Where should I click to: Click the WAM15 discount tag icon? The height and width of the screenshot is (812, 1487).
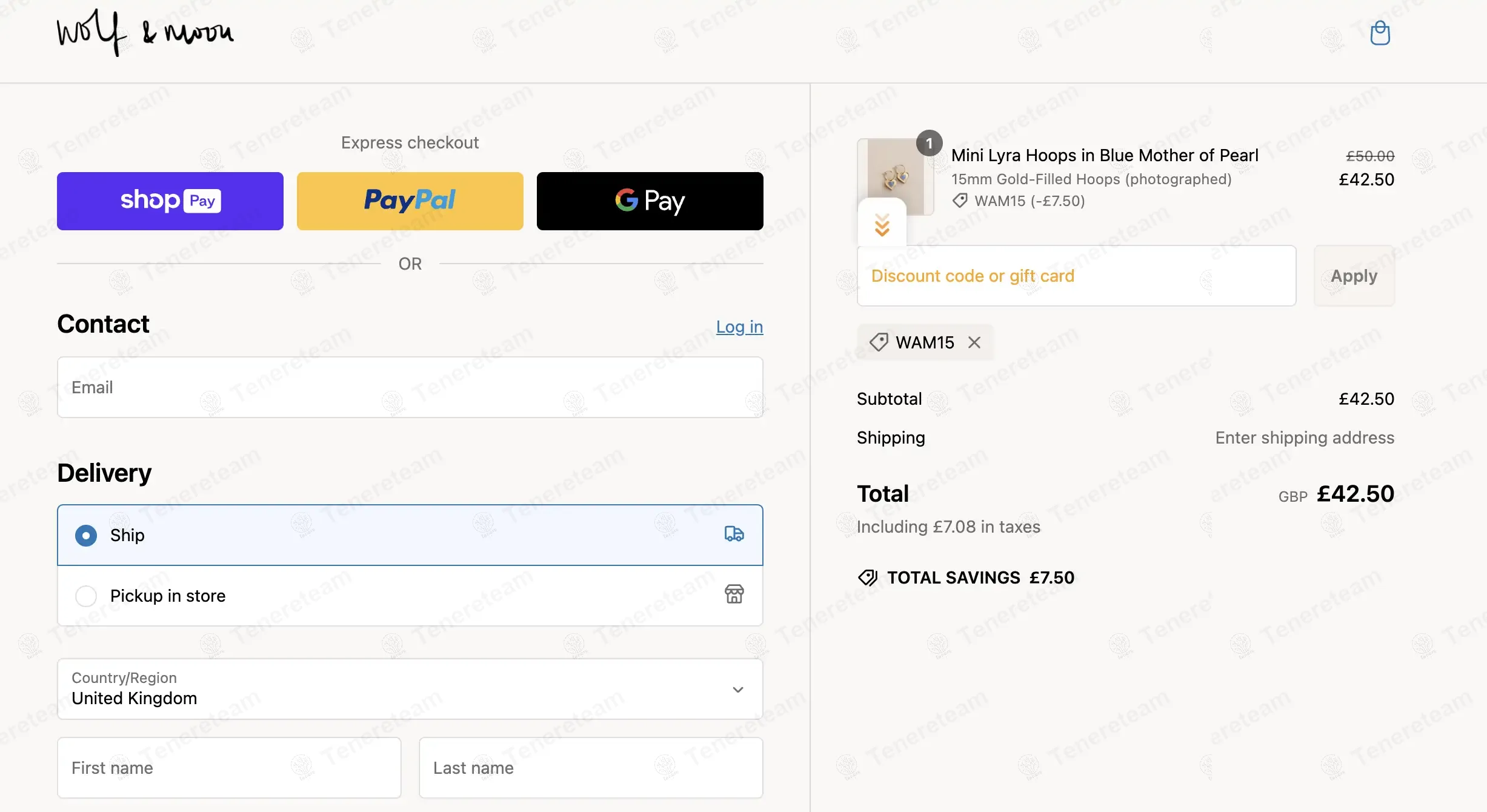(879, 342)
